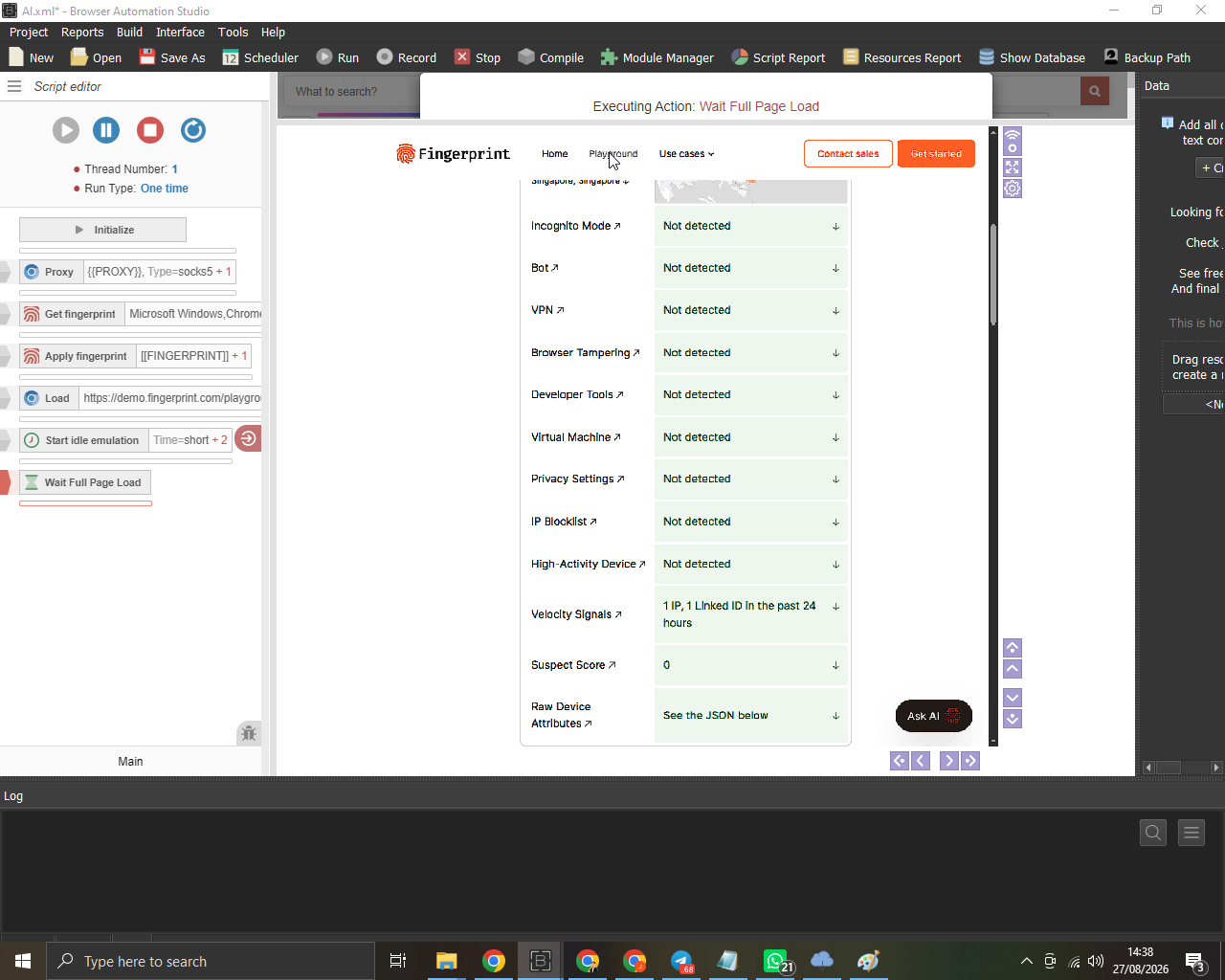Expand the Incognito Mode result arrow
The height and width of the screenshot is (980, 1225).
click(x=835, y=227)
